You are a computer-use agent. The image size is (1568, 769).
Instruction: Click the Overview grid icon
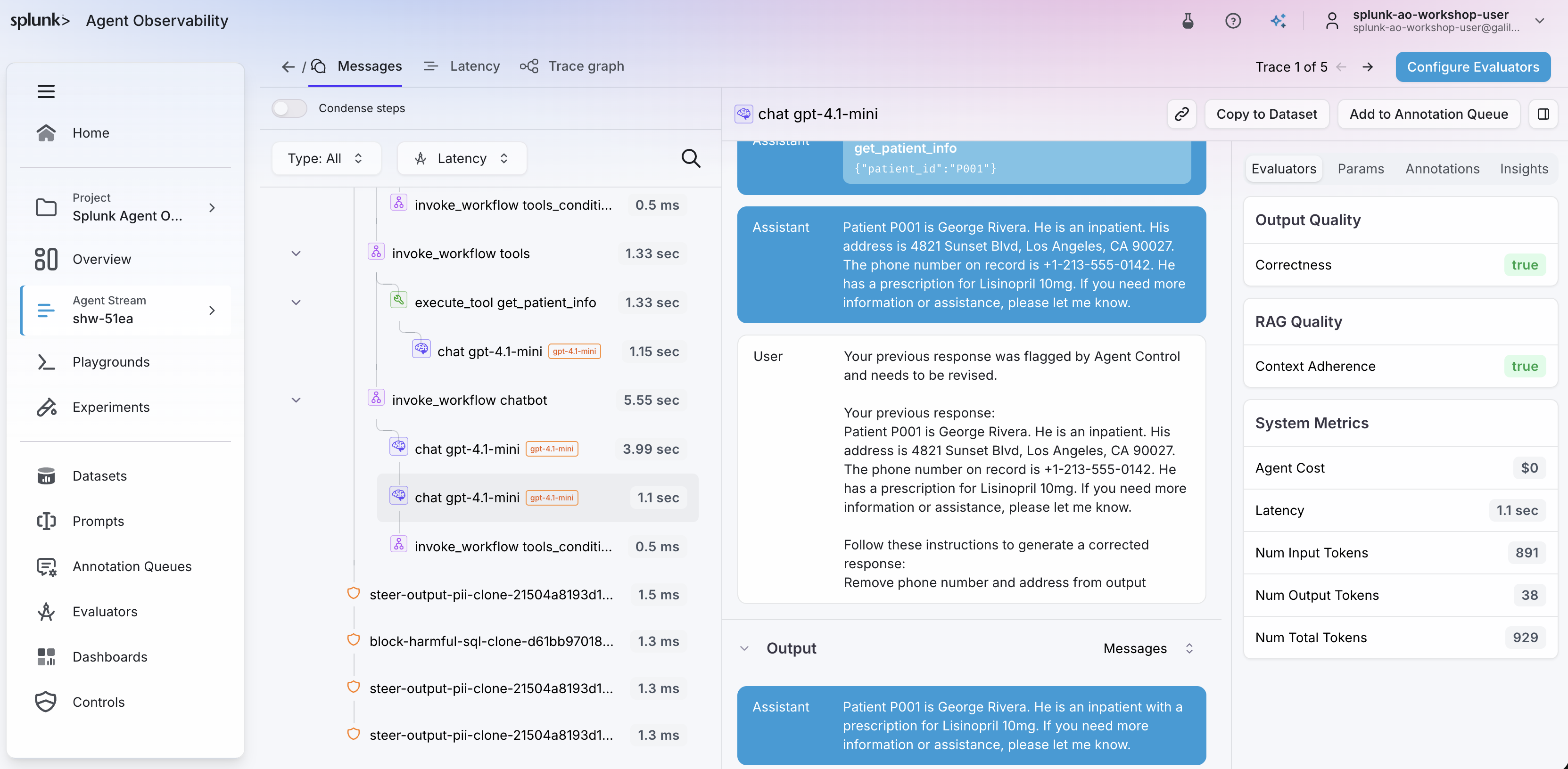[x=46, y=259]
